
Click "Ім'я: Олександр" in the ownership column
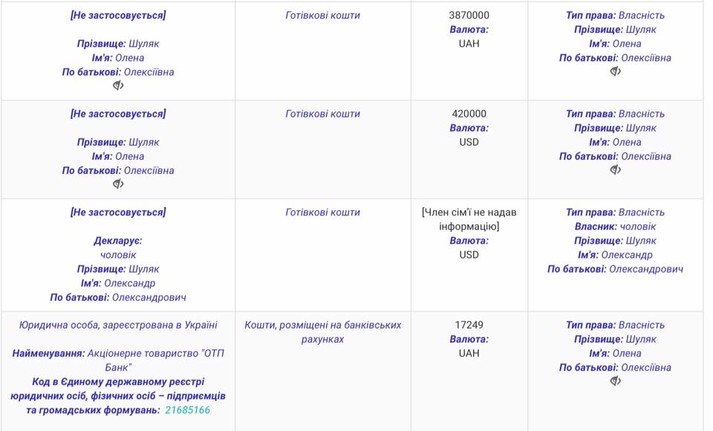[615, 255]
